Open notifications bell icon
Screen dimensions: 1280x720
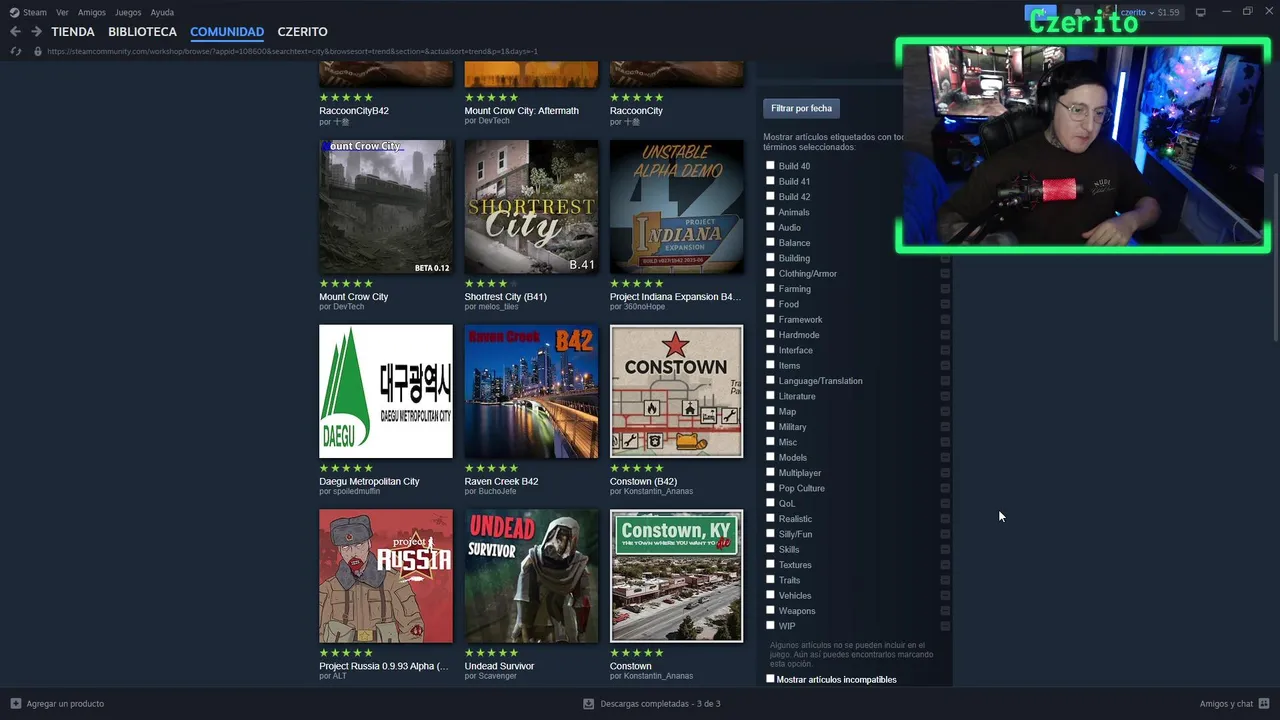1077,12
